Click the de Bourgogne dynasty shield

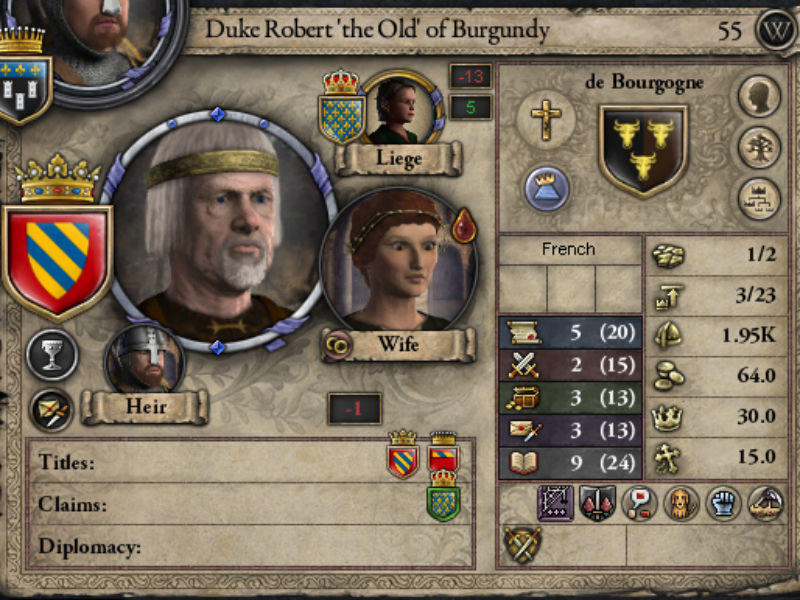coord(643,151)
